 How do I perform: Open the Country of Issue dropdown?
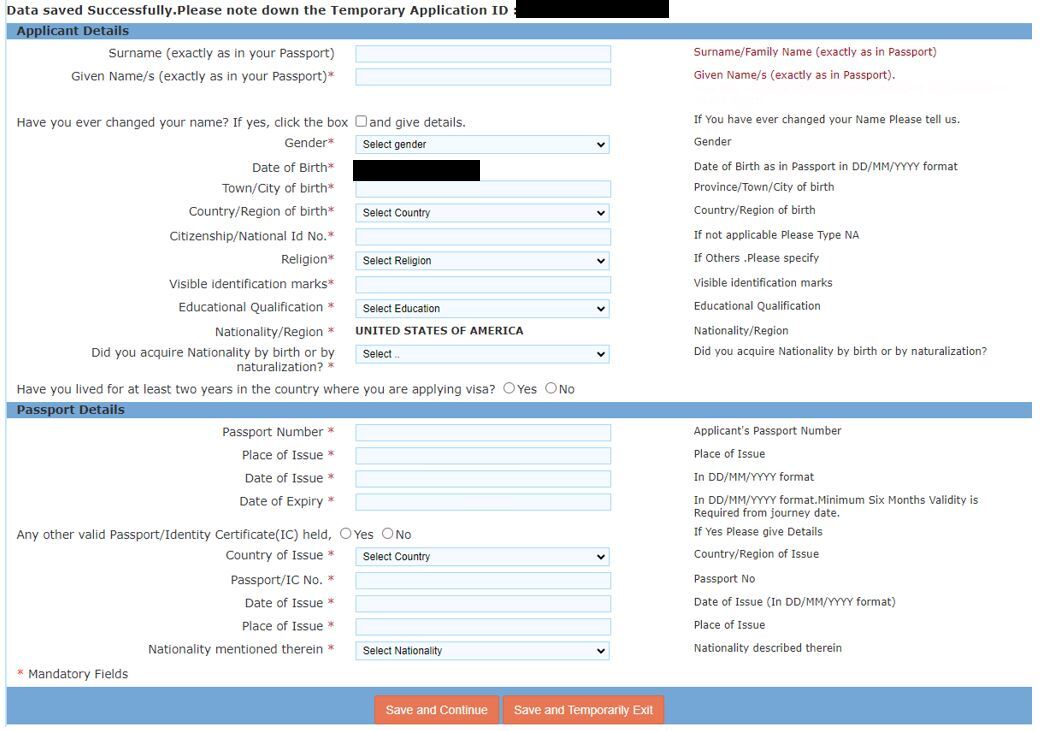(x=482, y=557)
